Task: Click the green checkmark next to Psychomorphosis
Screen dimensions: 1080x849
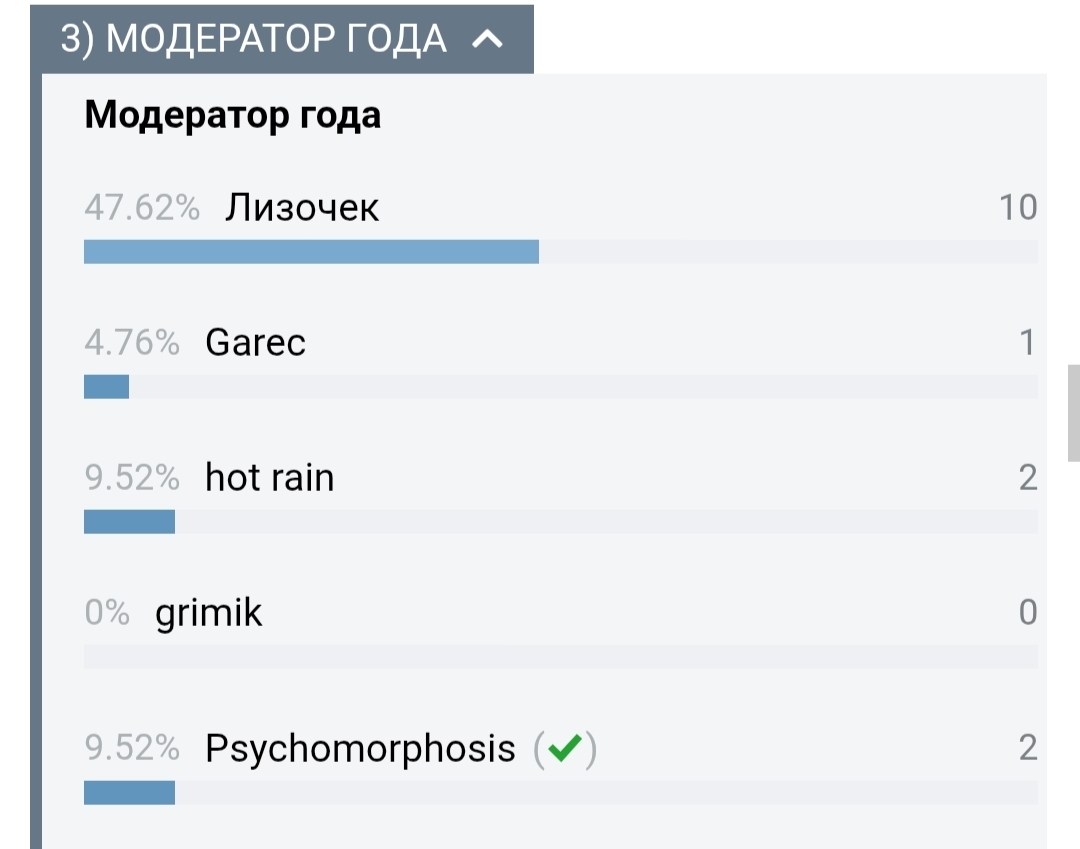Action: click(x=565, y=748)
